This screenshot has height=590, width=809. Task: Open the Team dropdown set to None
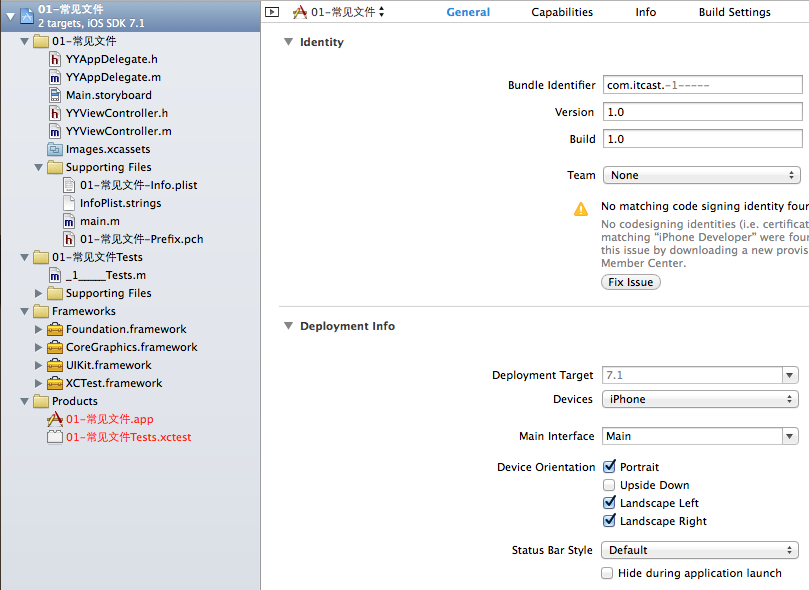(702, 175)
